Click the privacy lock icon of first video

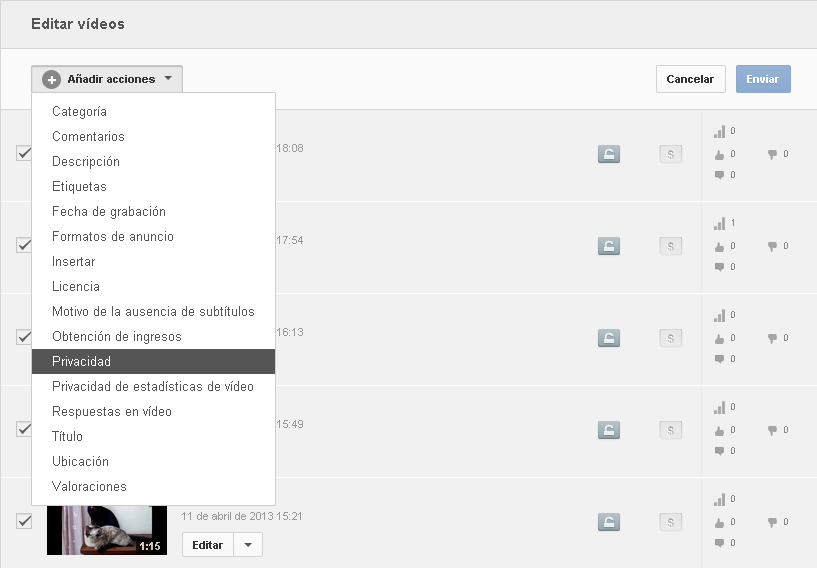coord(609,154)
